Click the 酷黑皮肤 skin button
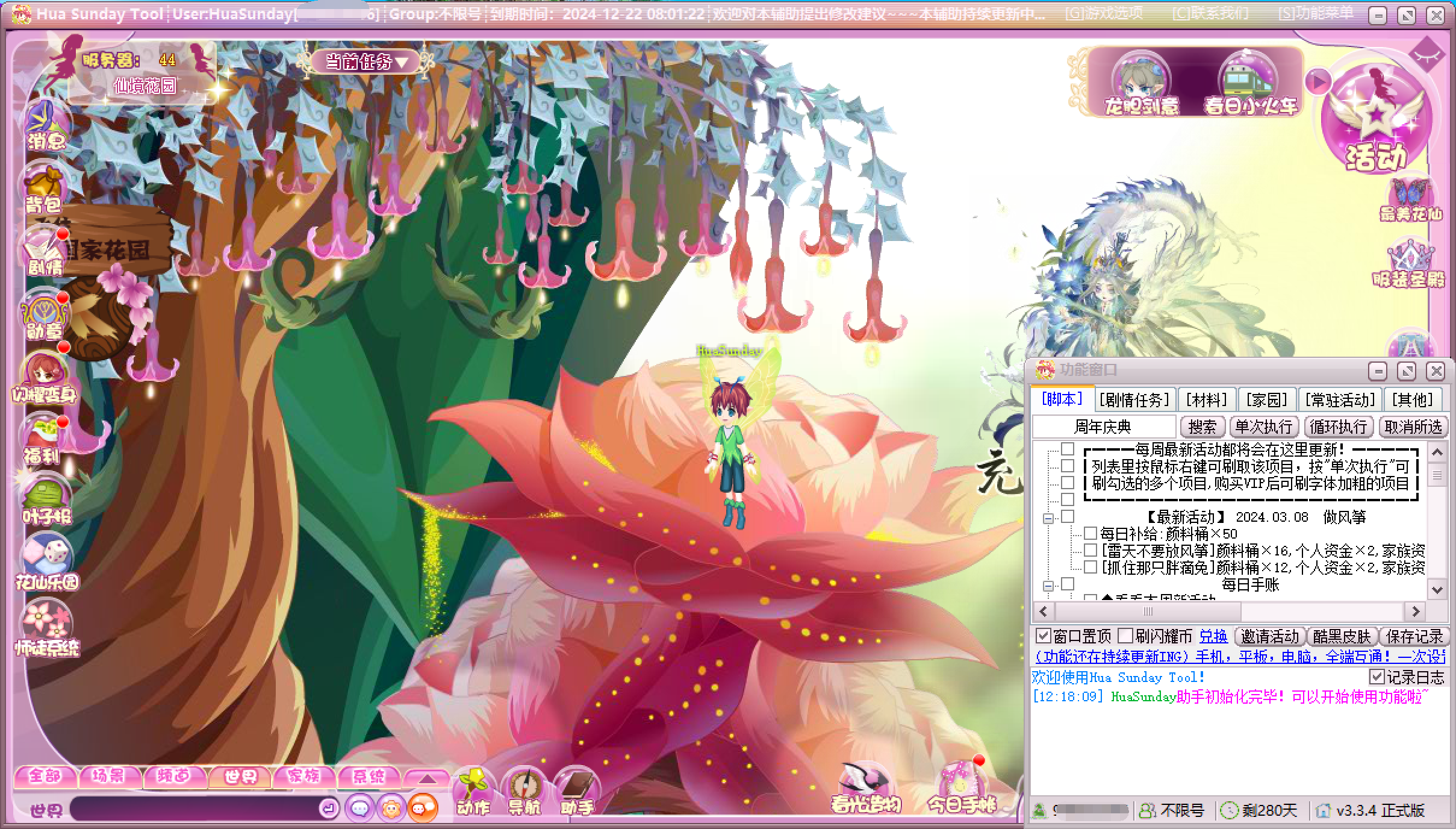 click(1342, 636)
